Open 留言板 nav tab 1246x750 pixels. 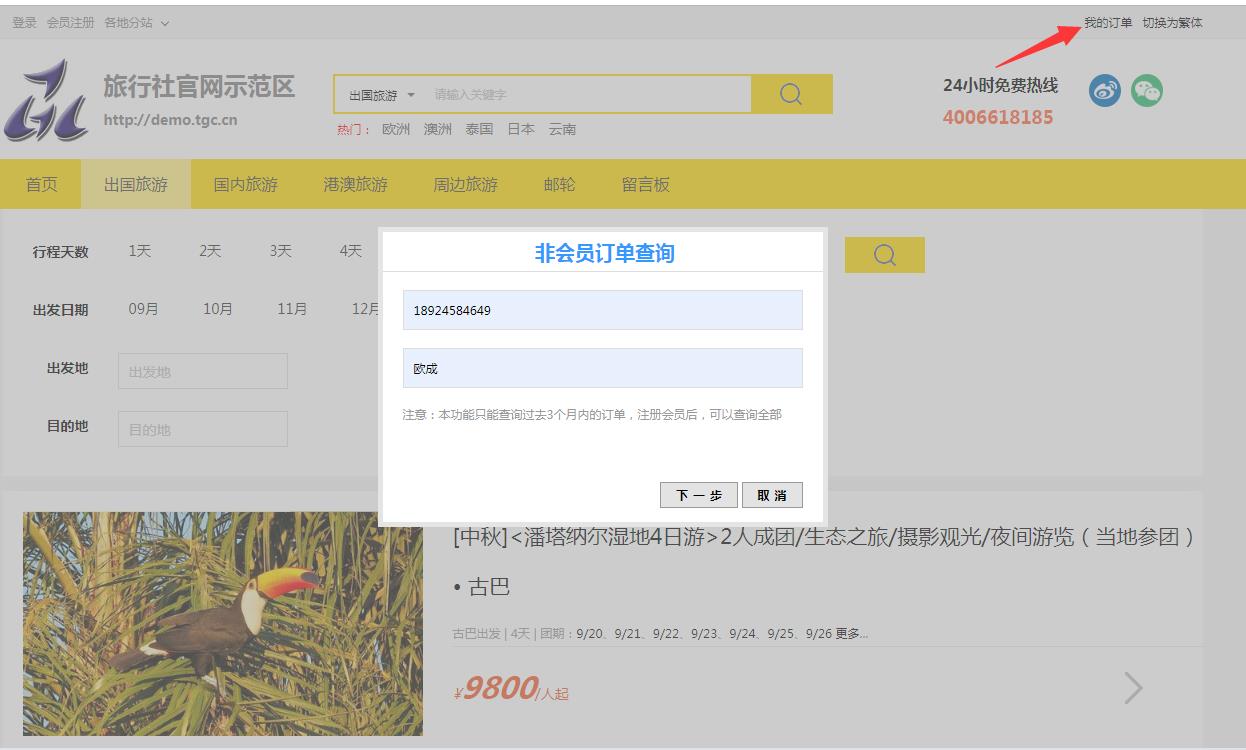tap(646, 184)
